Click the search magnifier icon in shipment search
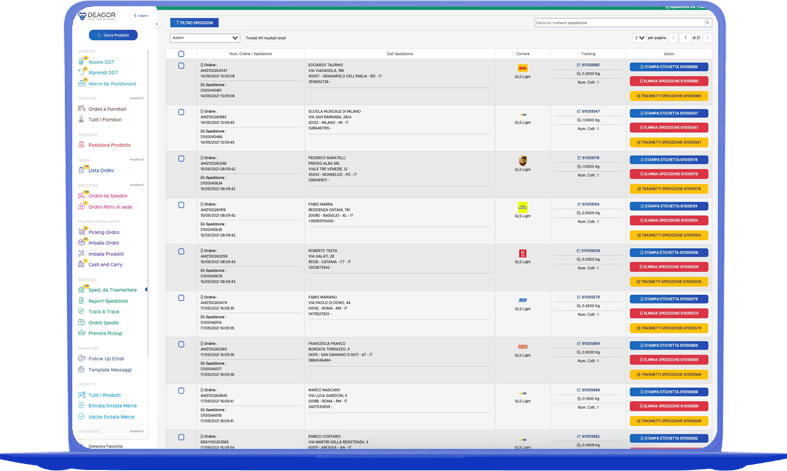The height and width of the screenshot is (471, 787). 707,23
